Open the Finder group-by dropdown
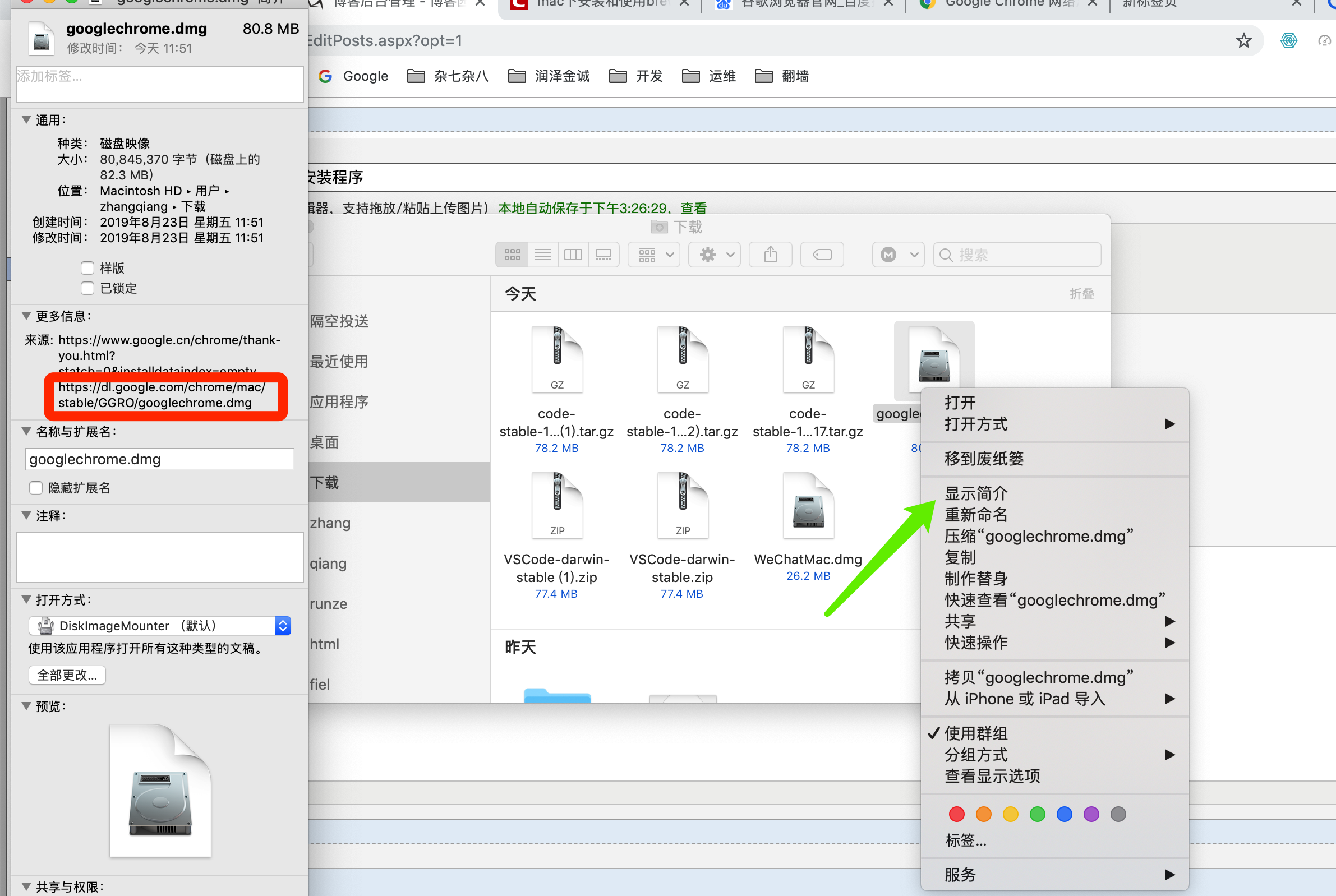This screenshot has width=1336, height=896. pos(654,255)
